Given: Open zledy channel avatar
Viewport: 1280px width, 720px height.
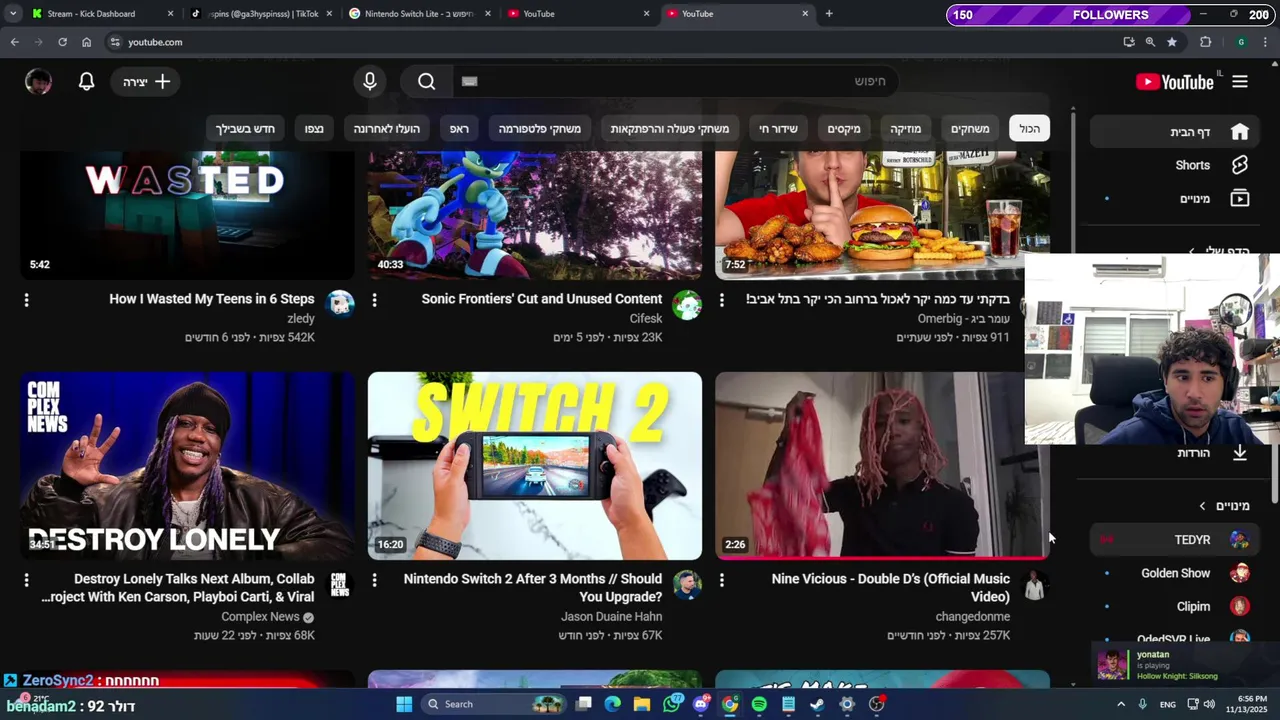Looking at the screenshot, I should tap(340, 305).
